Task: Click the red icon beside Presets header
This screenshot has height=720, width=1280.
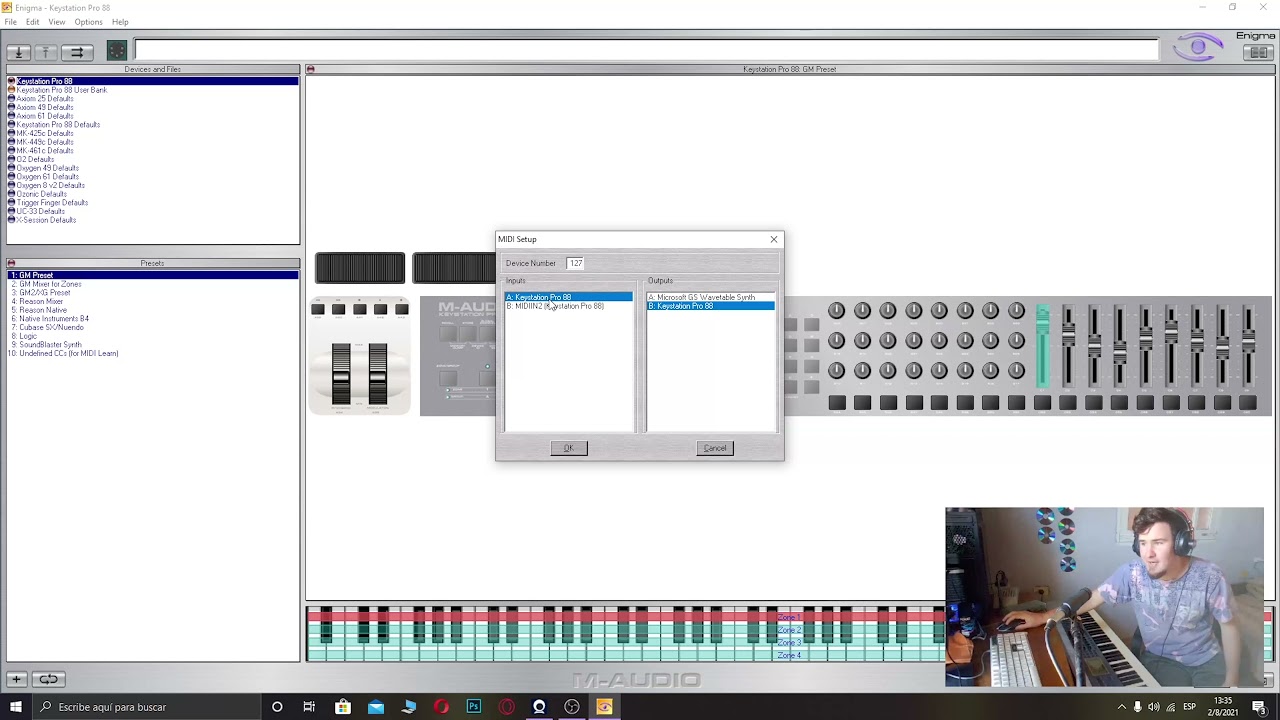Action: click(x=11, y=263)
